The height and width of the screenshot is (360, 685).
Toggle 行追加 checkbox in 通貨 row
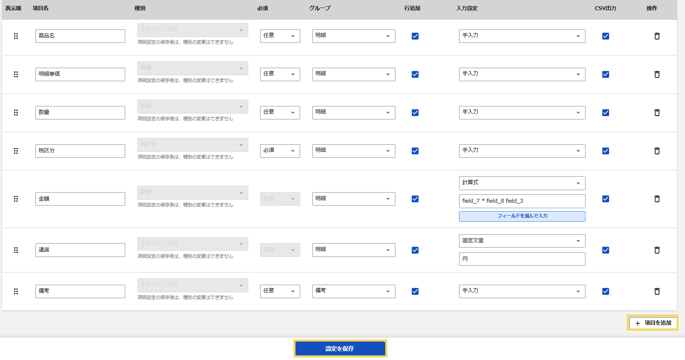415,250
